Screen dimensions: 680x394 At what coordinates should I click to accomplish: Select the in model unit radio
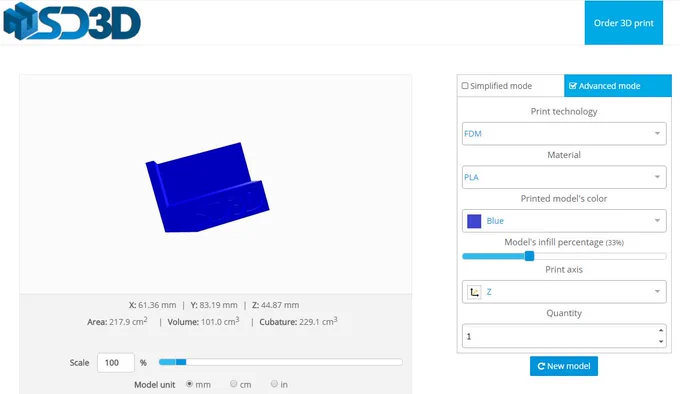pyautogui.click(x=274, y=384)
